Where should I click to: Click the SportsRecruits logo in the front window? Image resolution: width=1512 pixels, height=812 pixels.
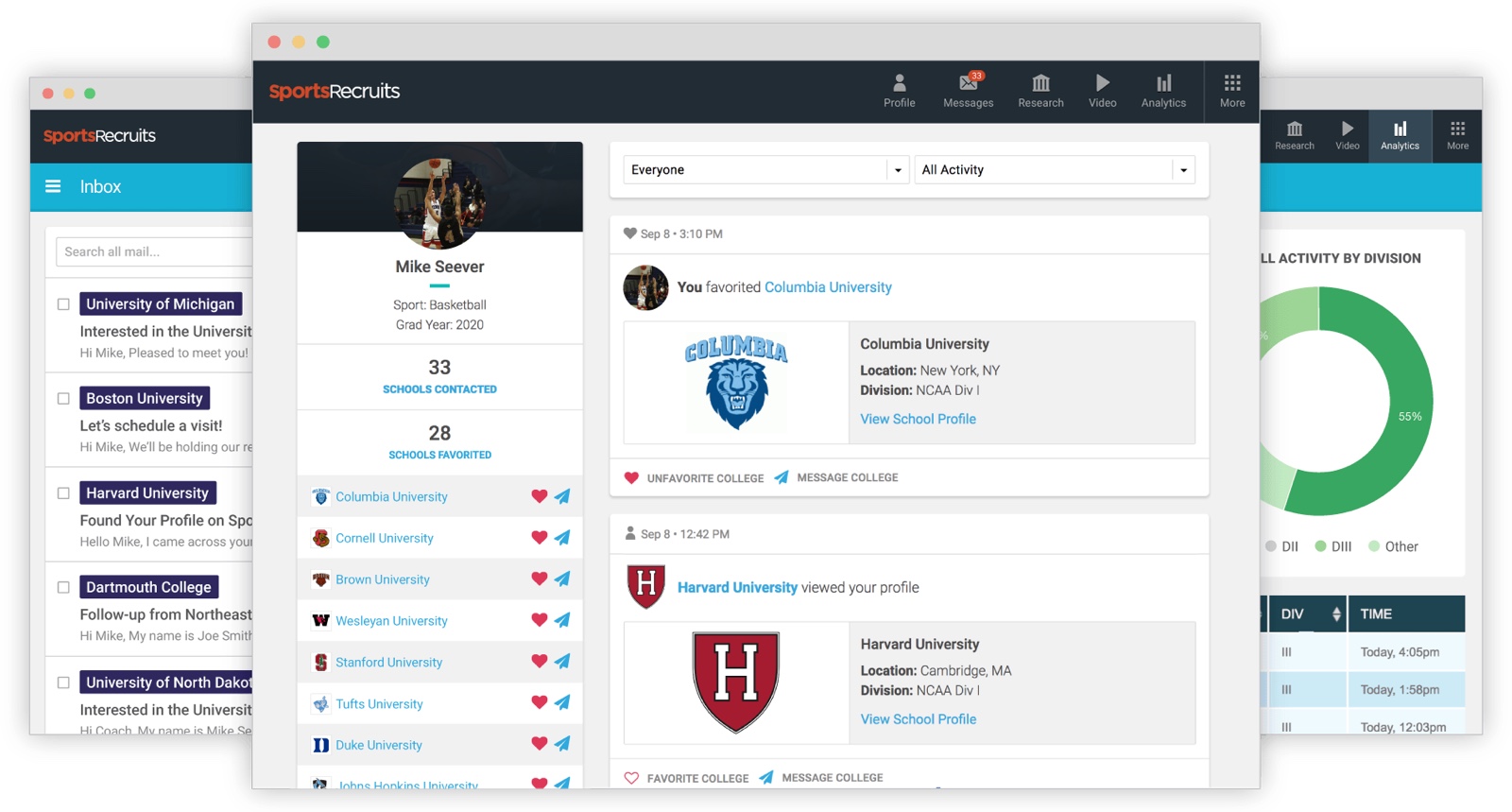(335, 91)
